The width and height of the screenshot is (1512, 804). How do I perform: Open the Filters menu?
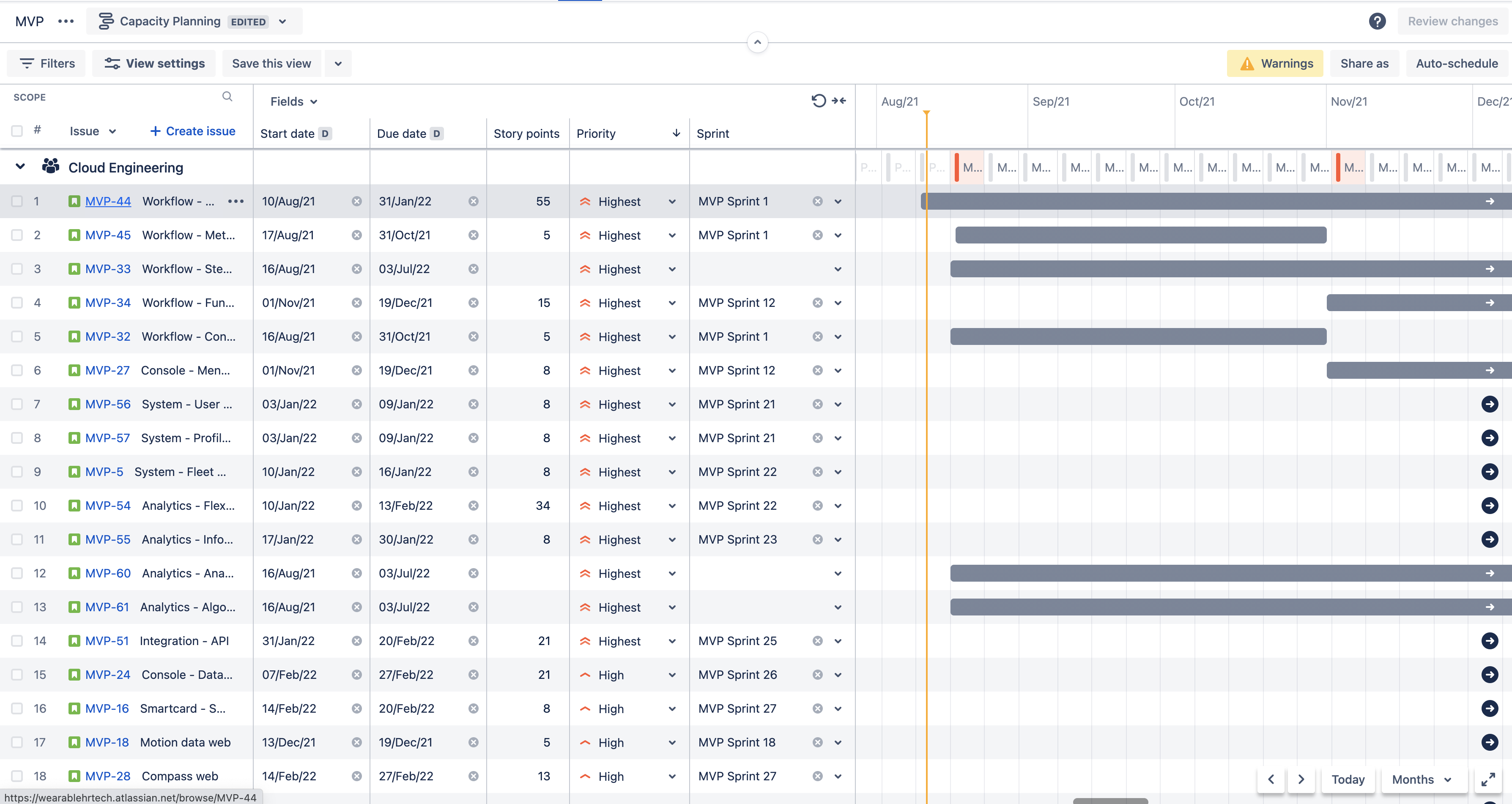pyautogui.click(x=47, y=63)
